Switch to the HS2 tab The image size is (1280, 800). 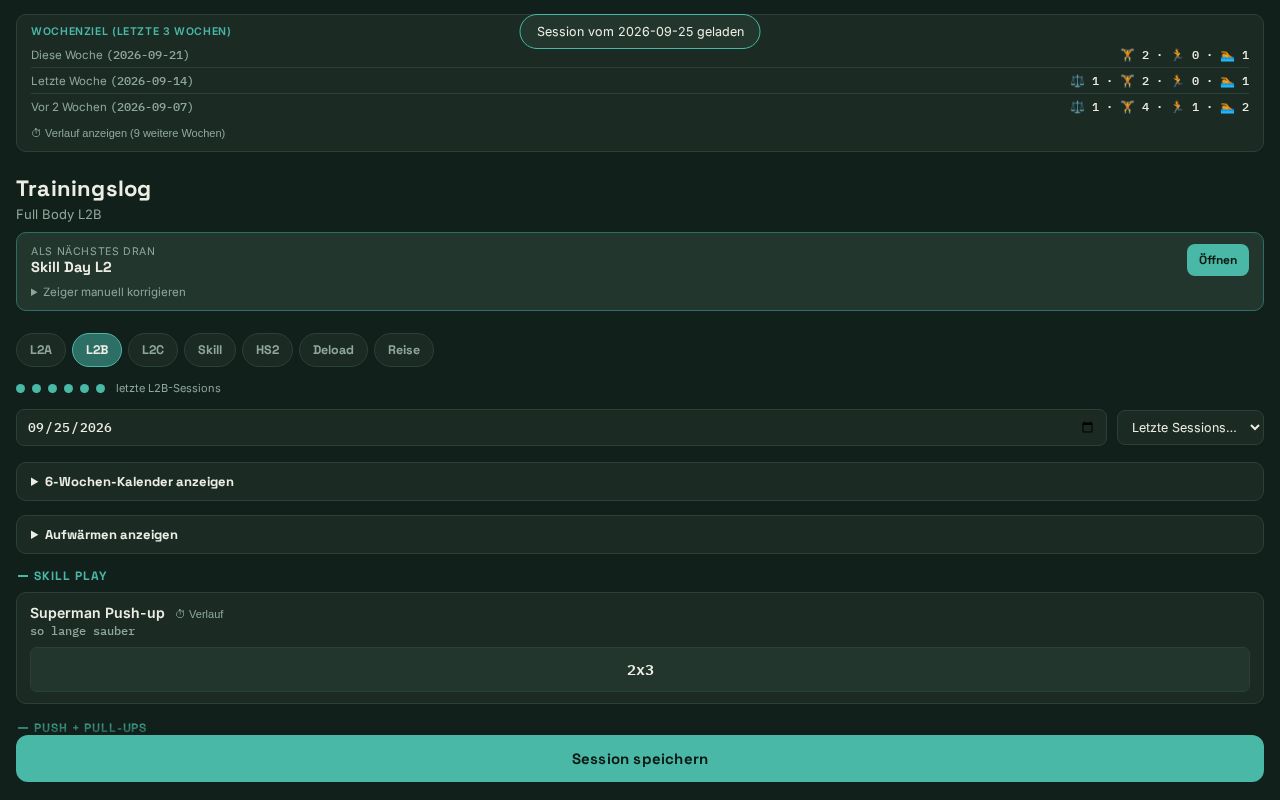tap(267, 350)
